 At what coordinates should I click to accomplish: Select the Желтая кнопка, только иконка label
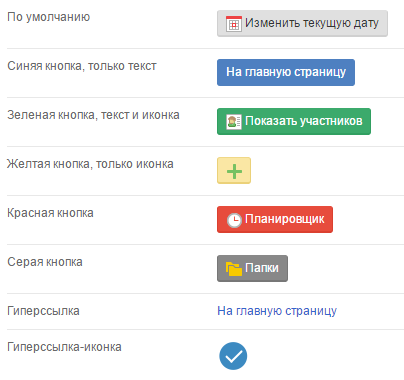point(90,164)
